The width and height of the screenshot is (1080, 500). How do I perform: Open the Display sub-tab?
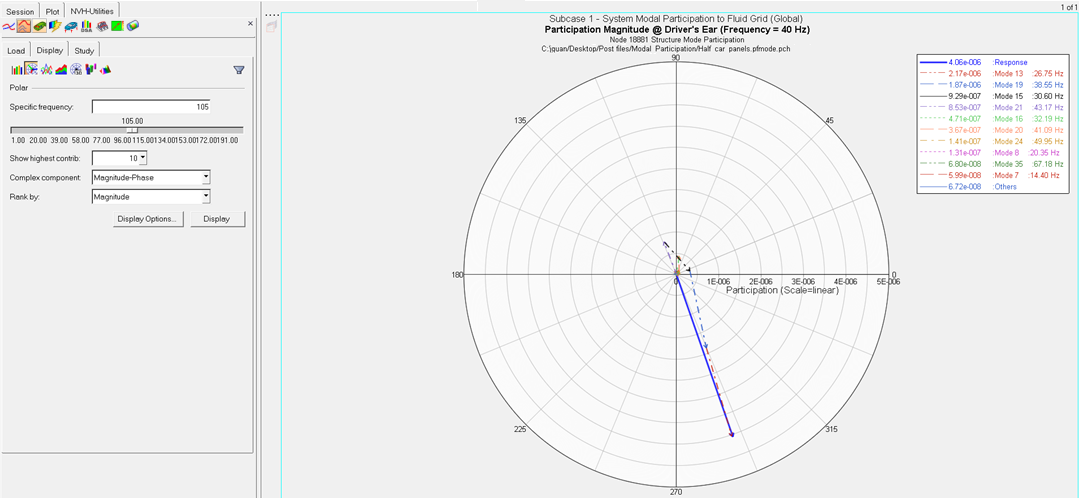(x=50, y=50)
